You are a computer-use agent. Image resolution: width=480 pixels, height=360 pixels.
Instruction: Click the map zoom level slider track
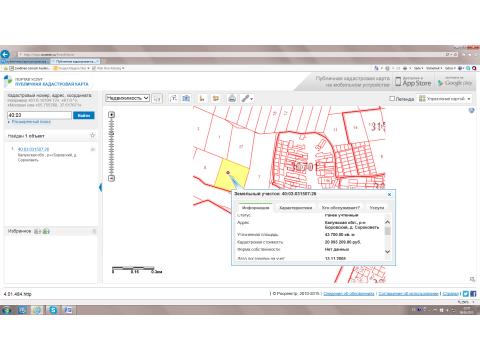[x=112, y=147]
